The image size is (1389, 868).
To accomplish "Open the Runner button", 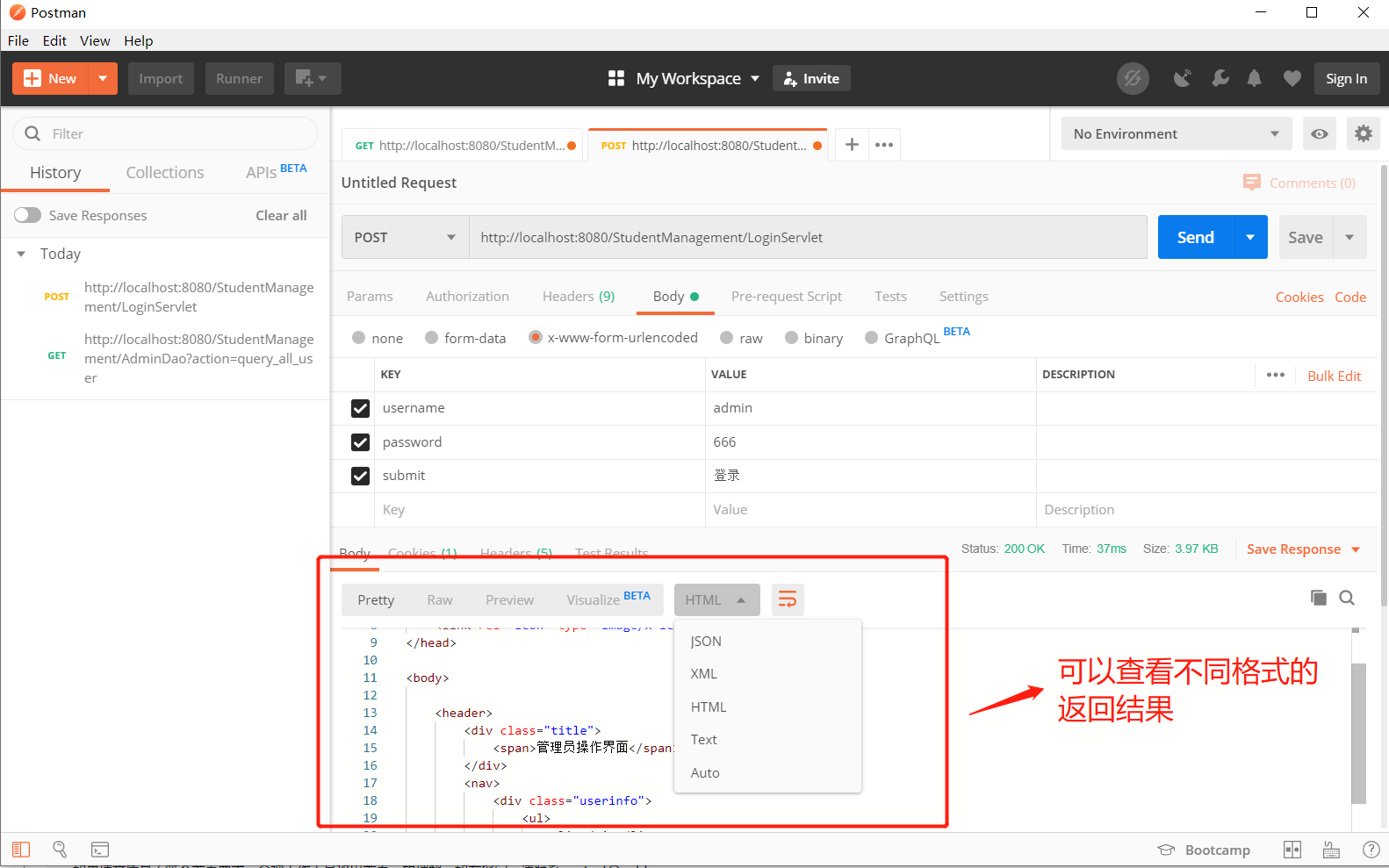I will [x=239, y=78].
